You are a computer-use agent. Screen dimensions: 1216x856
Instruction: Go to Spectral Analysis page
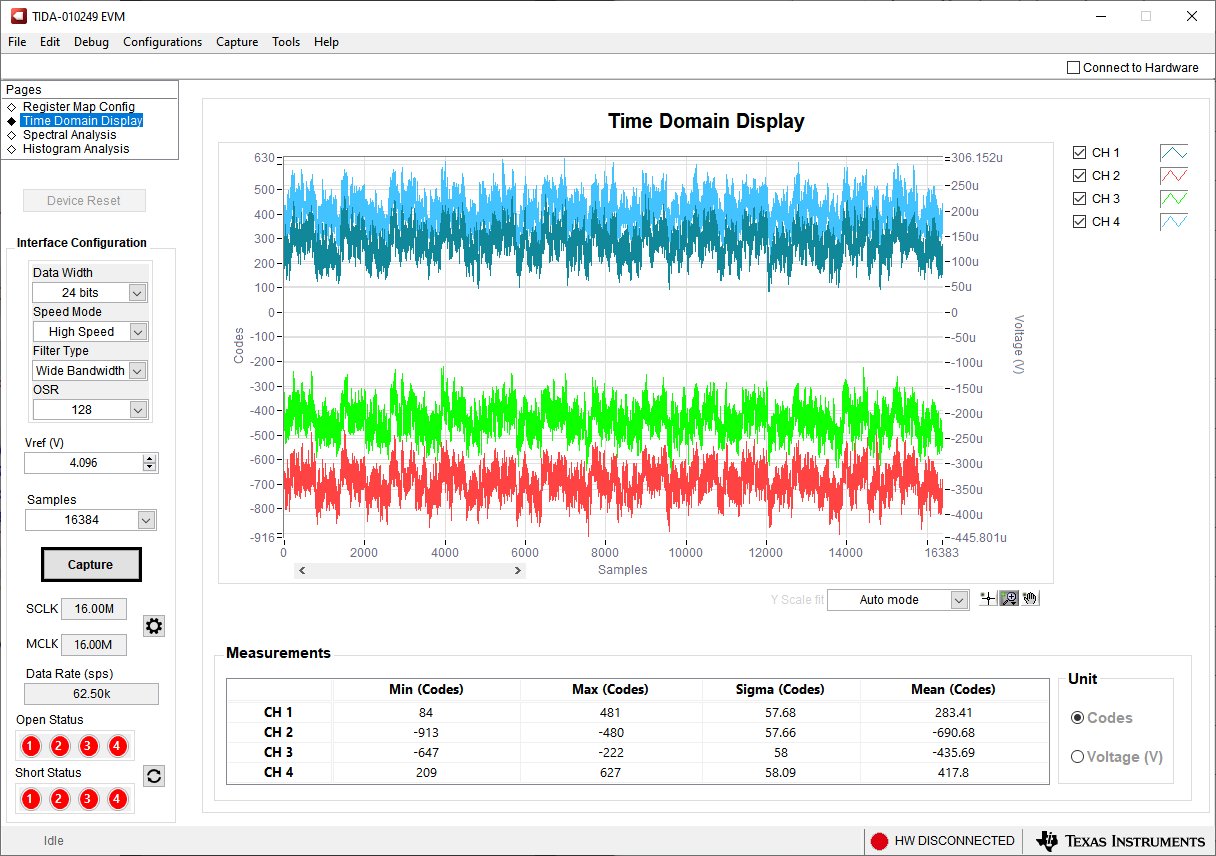pyautogui.click(x=69, y=135)
